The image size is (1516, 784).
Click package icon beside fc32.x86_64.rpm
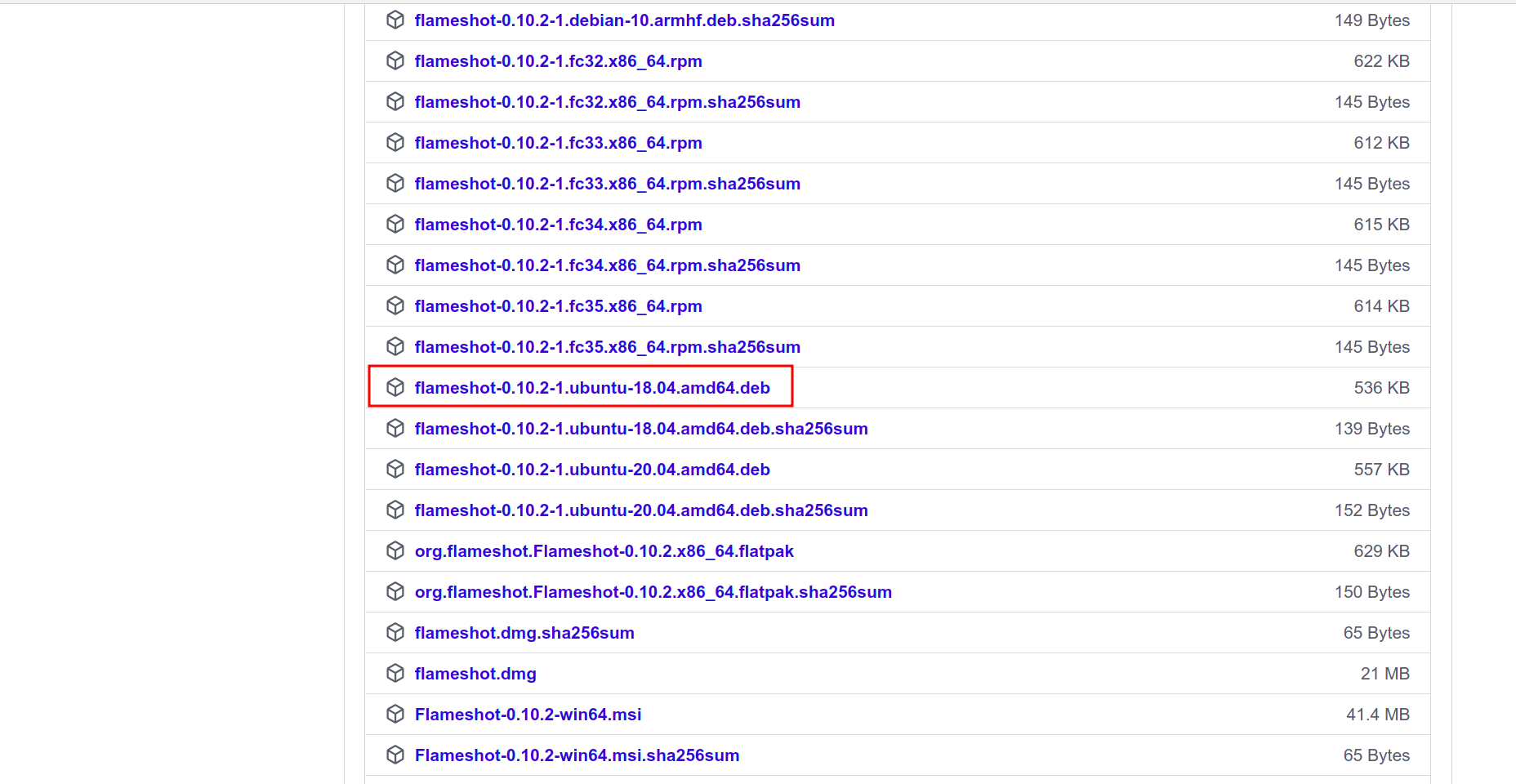coord(395,60)
